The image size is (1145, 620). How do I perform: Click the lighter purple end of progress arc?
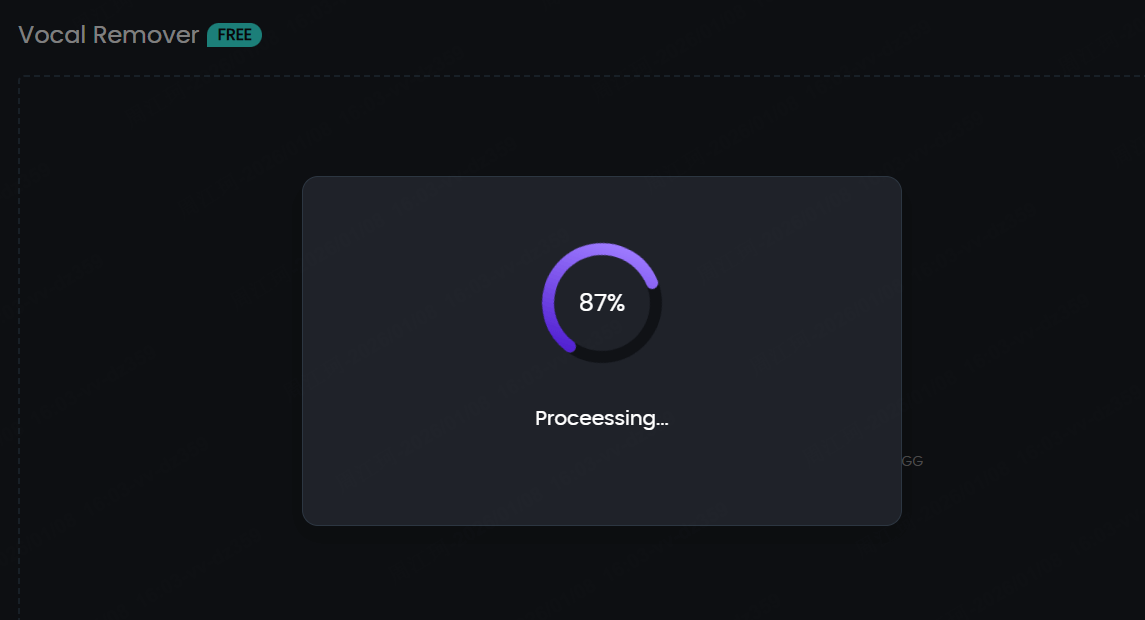(x=652, y=283)
